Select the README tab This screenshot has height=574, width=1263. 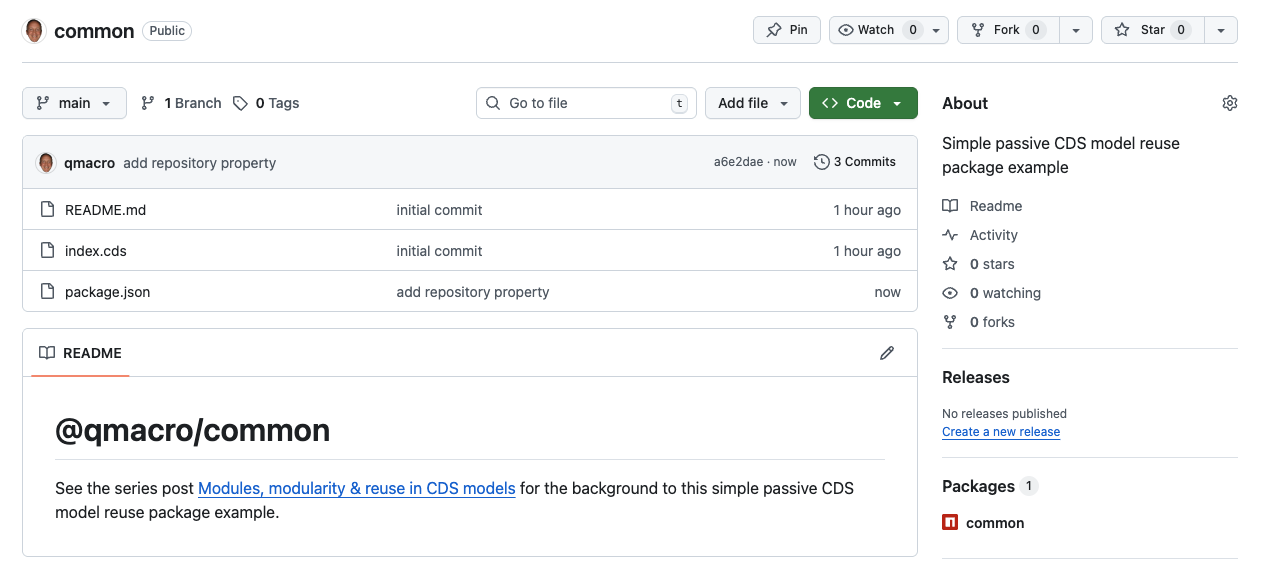[x=80, y=353]
